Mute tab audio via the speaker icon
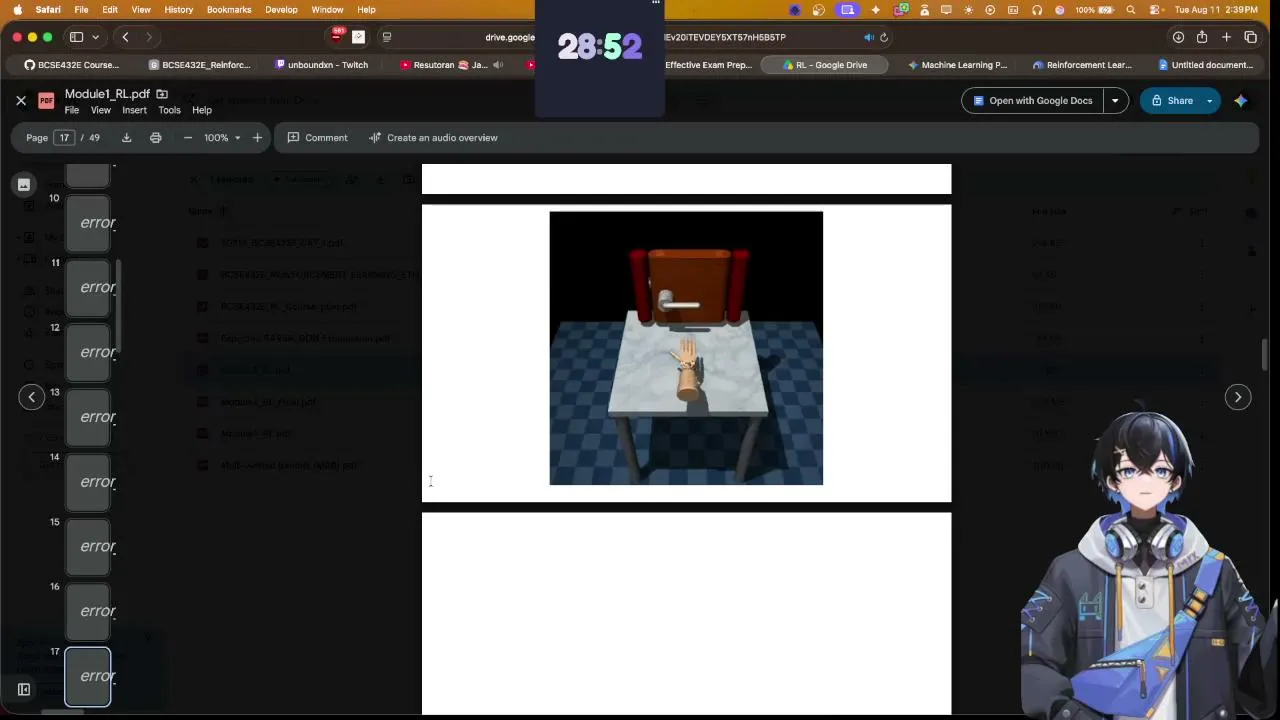This screenshot has height=720, width=1280. (868, 37)
